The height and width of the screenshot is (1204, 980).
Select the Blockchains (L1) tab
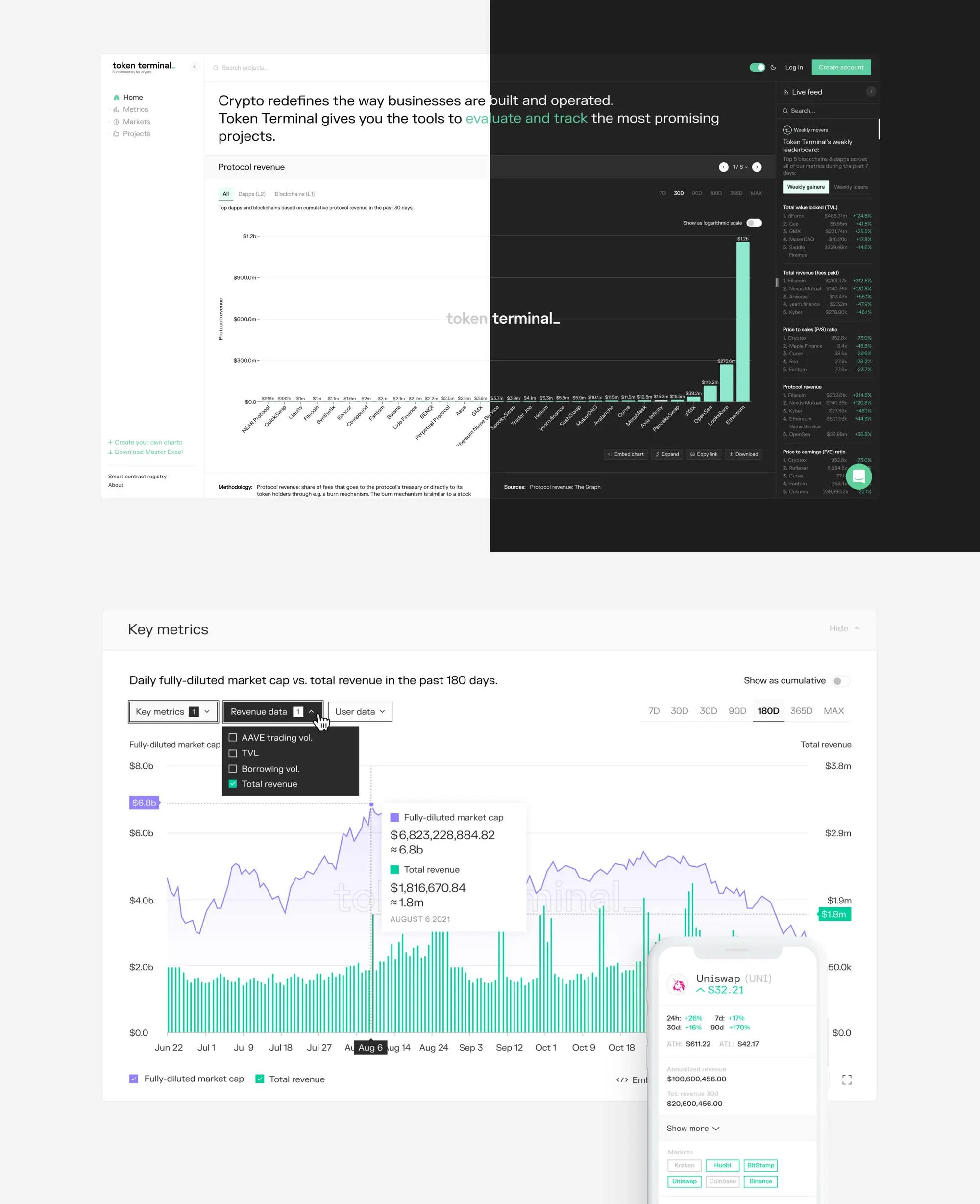(294, 194)
